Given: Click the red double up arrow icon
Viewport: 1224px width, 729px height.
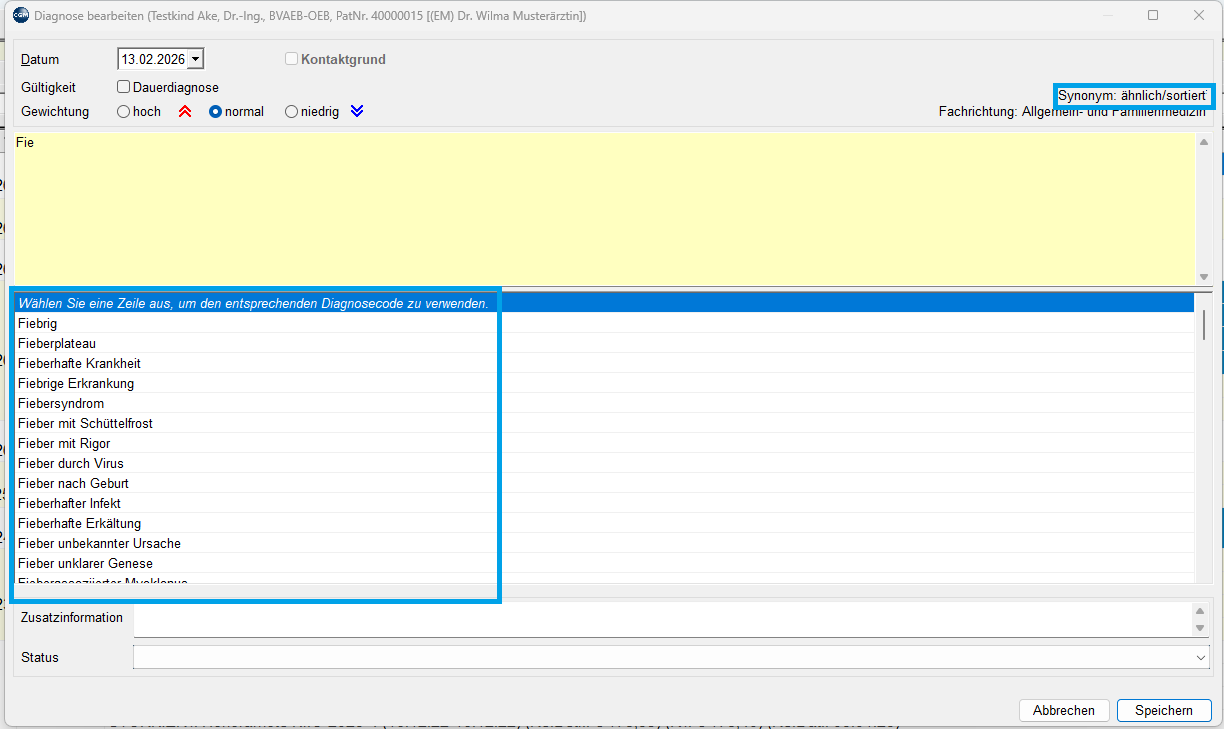Looking at the screenshot, I should (184, 112).
